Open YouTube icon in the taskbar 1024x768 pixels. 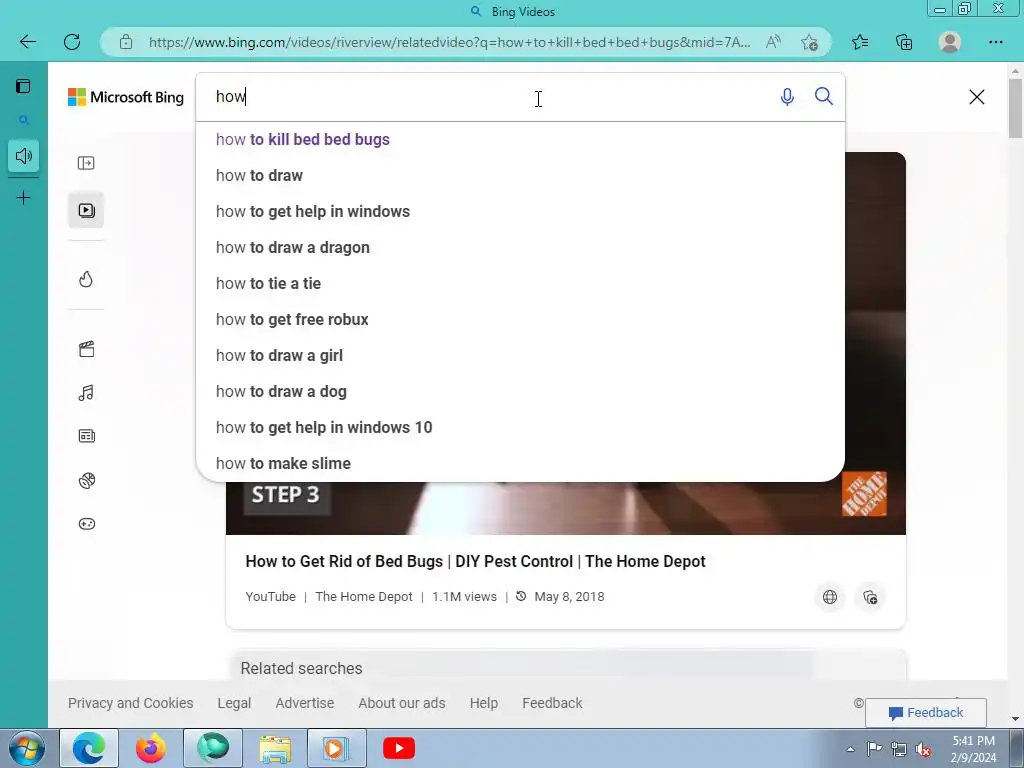(x=399, y=748)
